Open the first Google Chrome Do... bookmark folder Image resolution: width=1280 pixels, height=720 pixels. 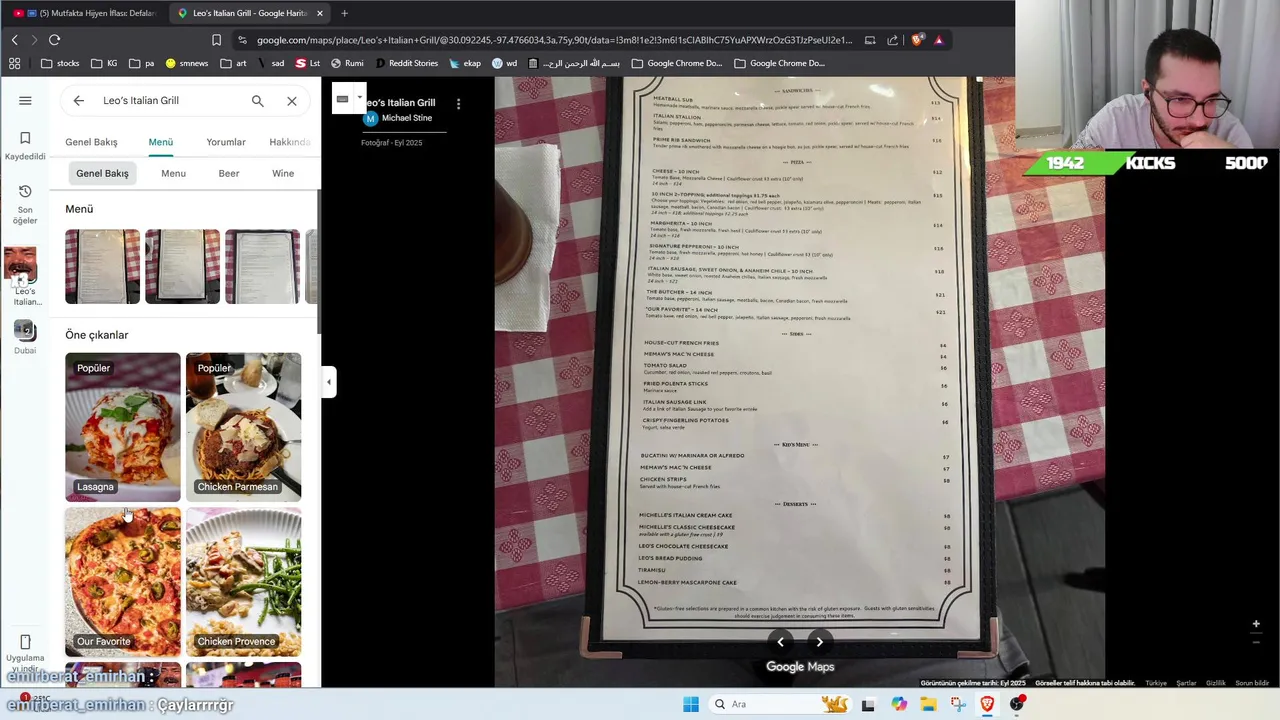pyautogui.click(x=676, y=63)
